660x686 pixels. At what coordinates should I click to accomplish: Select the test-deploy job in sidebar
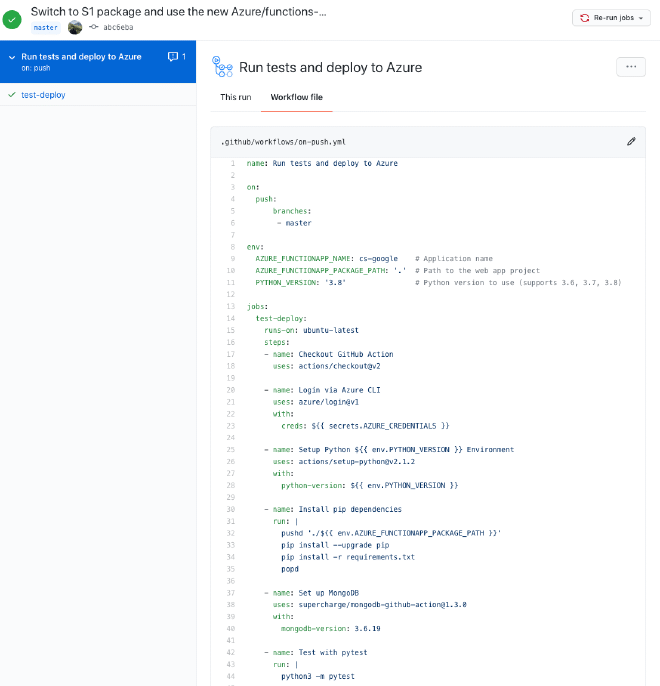click(43, 95)
